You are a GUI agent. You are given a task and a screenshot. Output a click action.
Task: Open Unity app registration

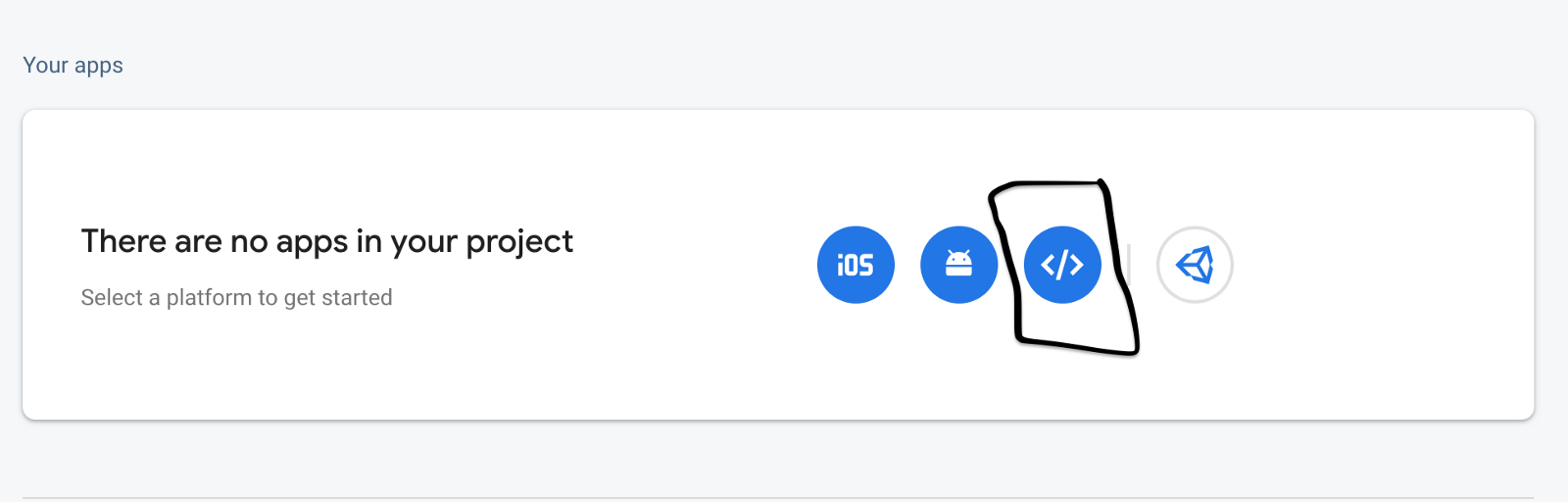1195,265
